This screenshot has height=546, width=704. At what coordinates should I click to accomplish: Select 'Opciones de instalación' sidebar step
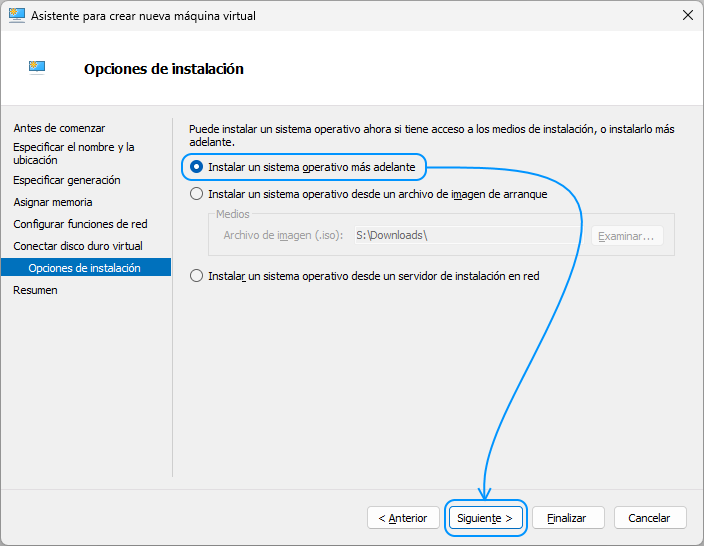tap(86, 268)
